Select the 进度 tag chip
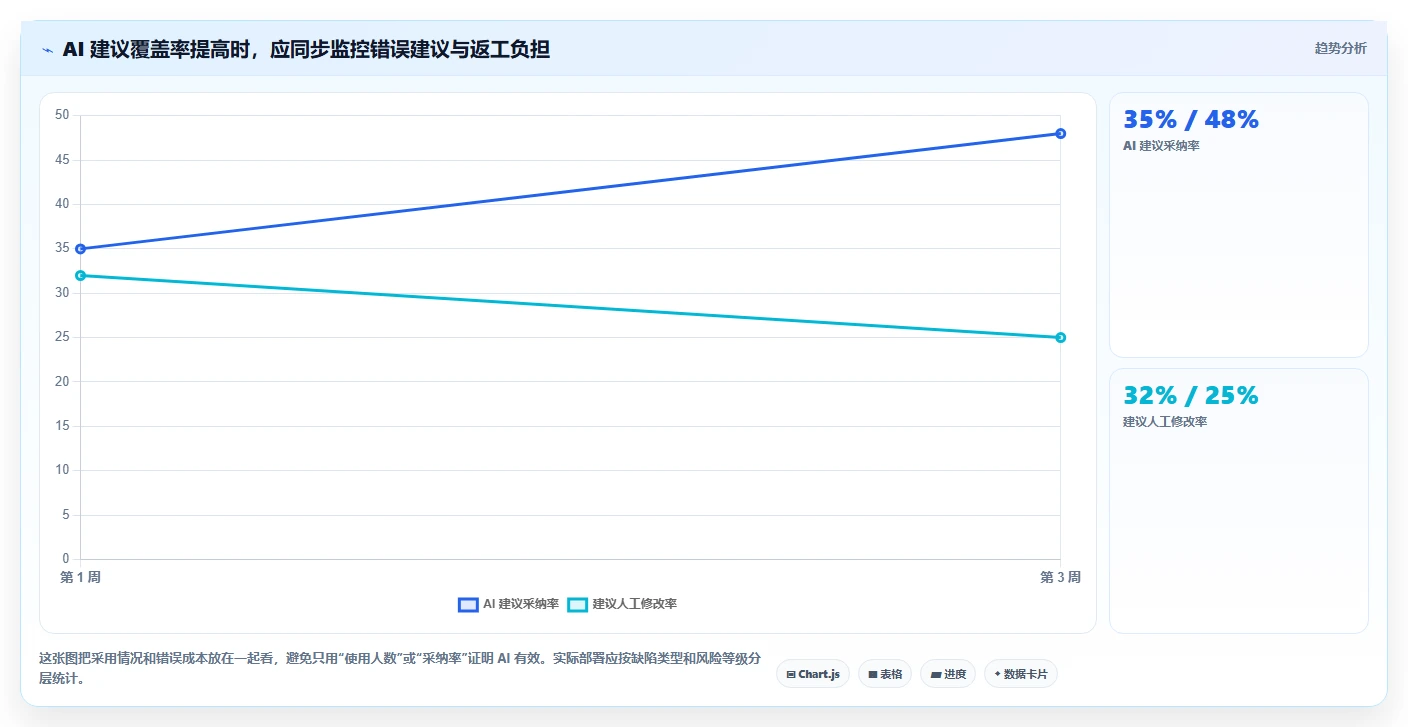Image resolution: width=1408 pixels, height=727 pixels. (x=948, y=674)
